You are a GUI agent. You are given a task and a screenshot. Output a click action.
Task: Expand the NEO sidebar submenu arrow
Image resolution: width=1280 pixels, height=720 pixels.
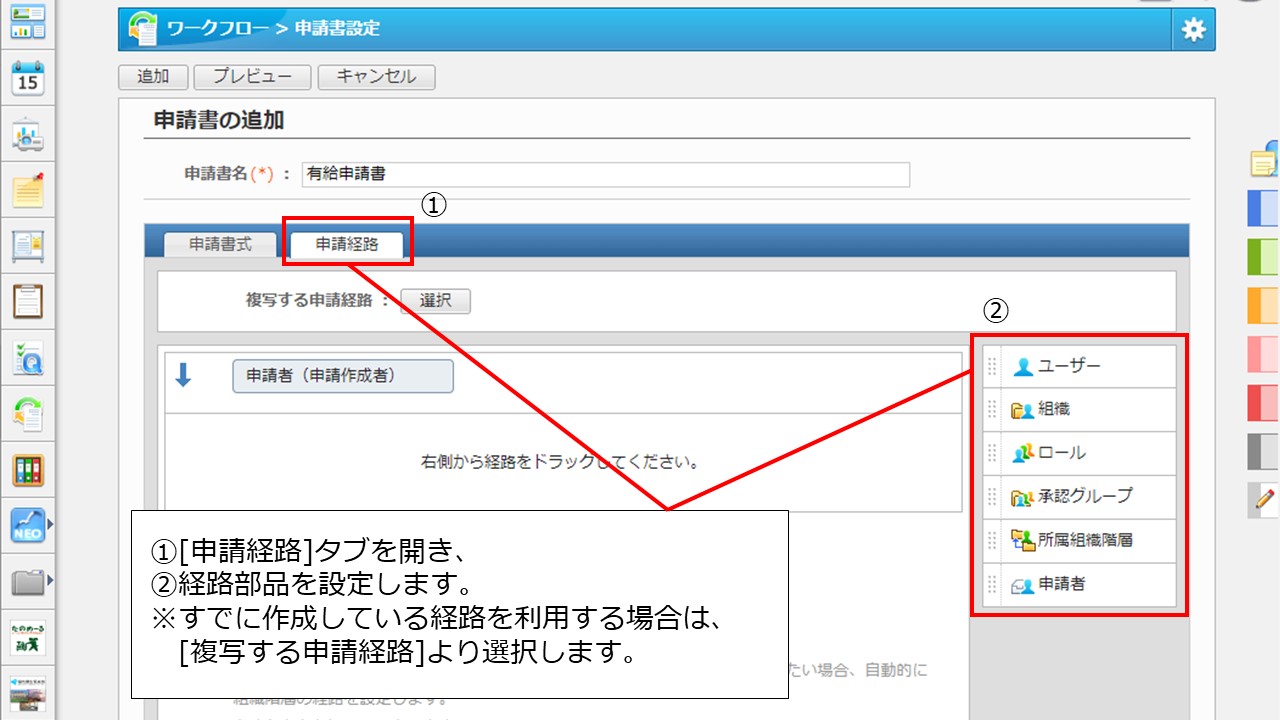pyautogui.click(x=49, y=523)
